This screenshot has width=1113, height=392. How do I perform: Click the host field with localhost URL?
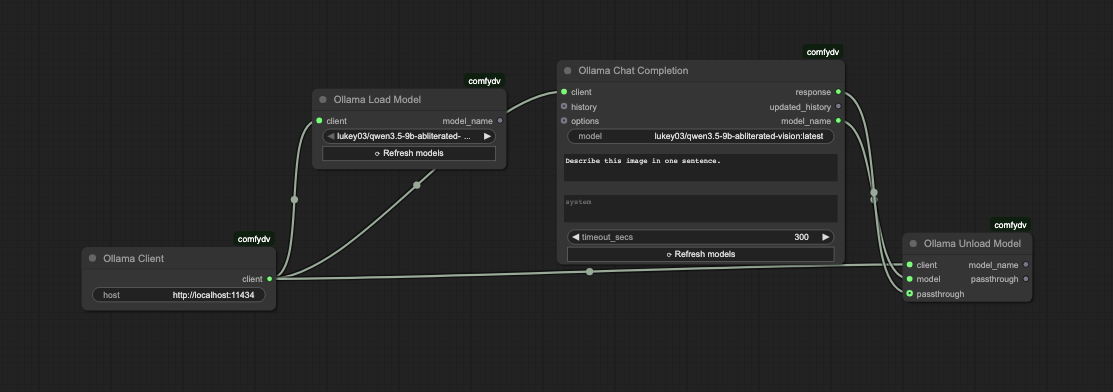click(x=179, y=295)
